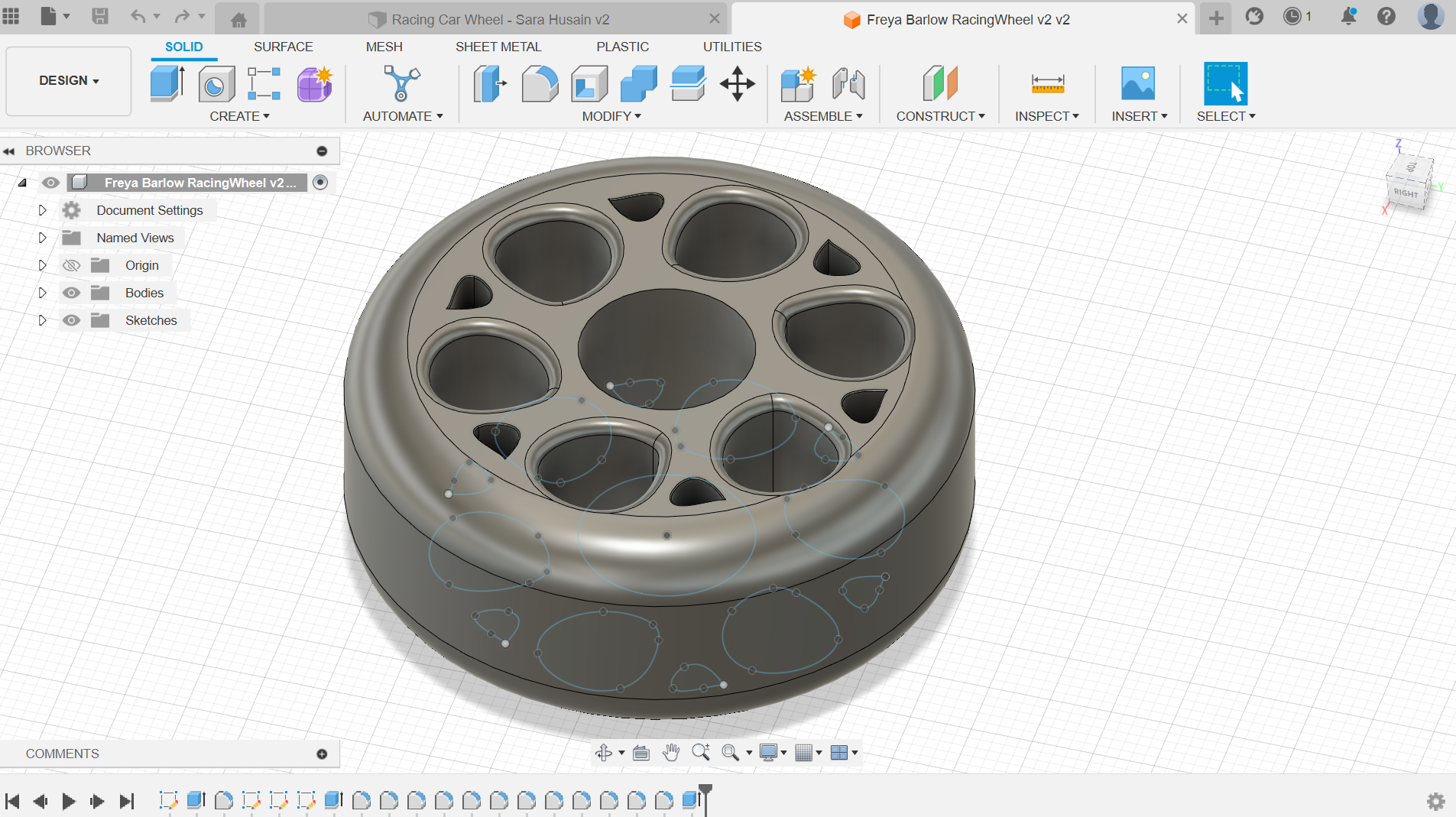Select the Offset Face tool

coord(688,83)
